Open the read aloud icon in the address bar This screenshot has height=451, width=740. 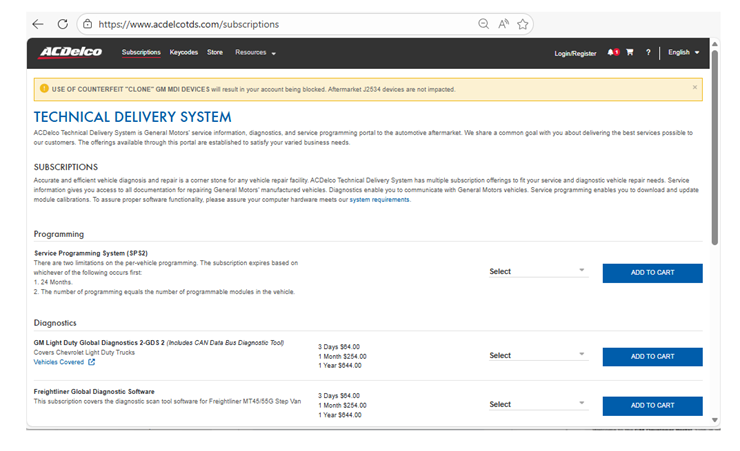(503, 24)
